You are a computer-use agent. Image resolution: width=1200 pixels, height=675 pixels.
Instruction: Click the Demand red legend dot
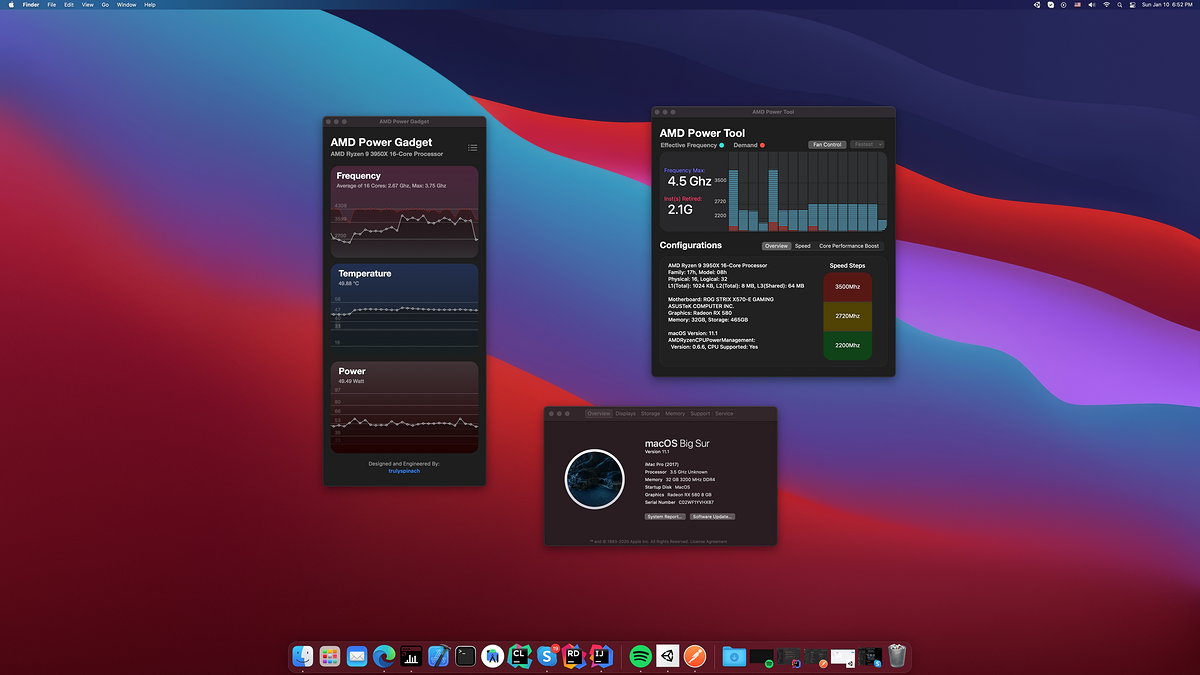(x=762, y=146)
